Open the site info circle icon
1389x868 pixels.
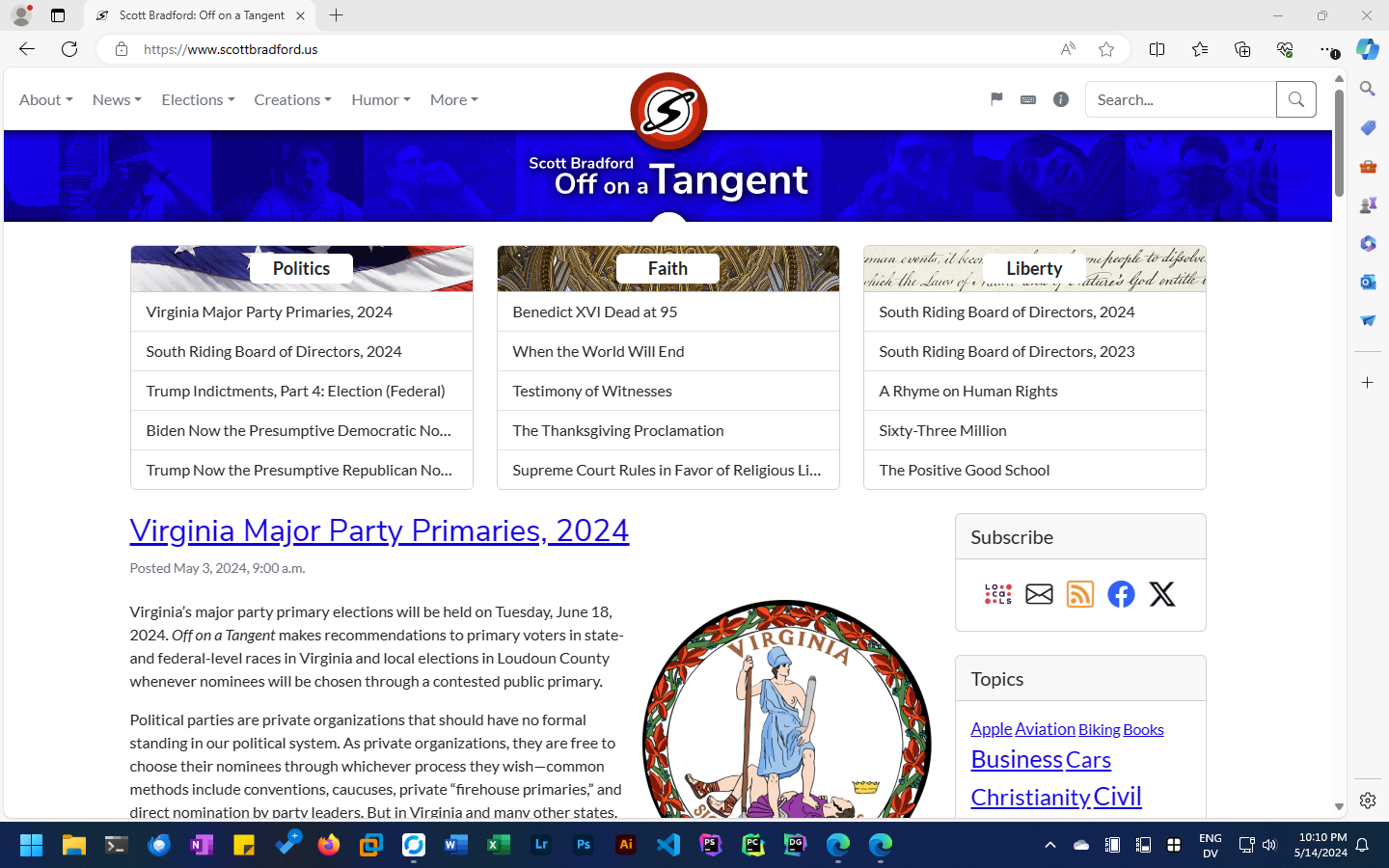[1061, 99]
